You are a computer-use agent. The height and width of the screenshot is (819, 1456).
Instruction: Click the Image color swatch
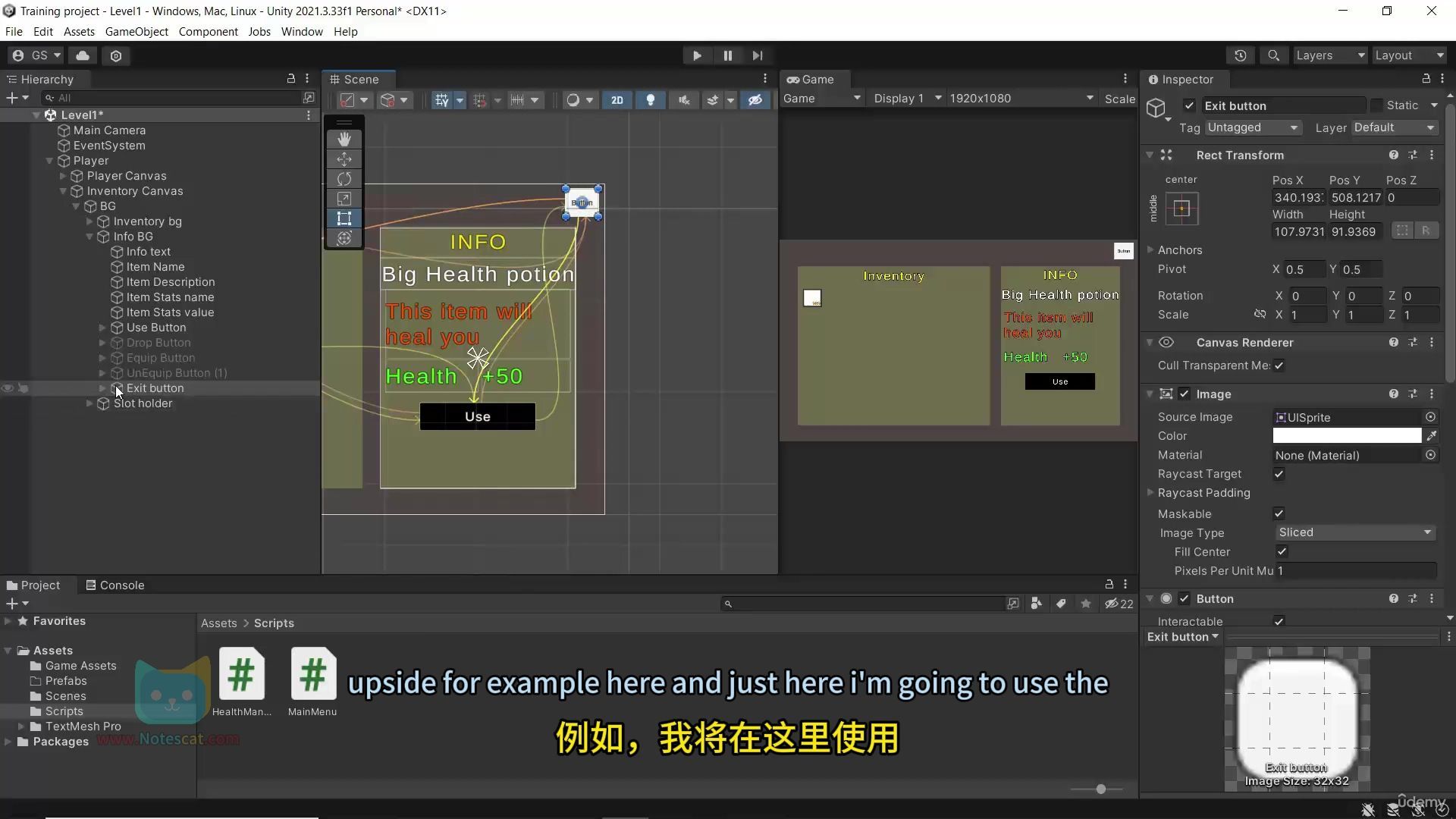1347,435
